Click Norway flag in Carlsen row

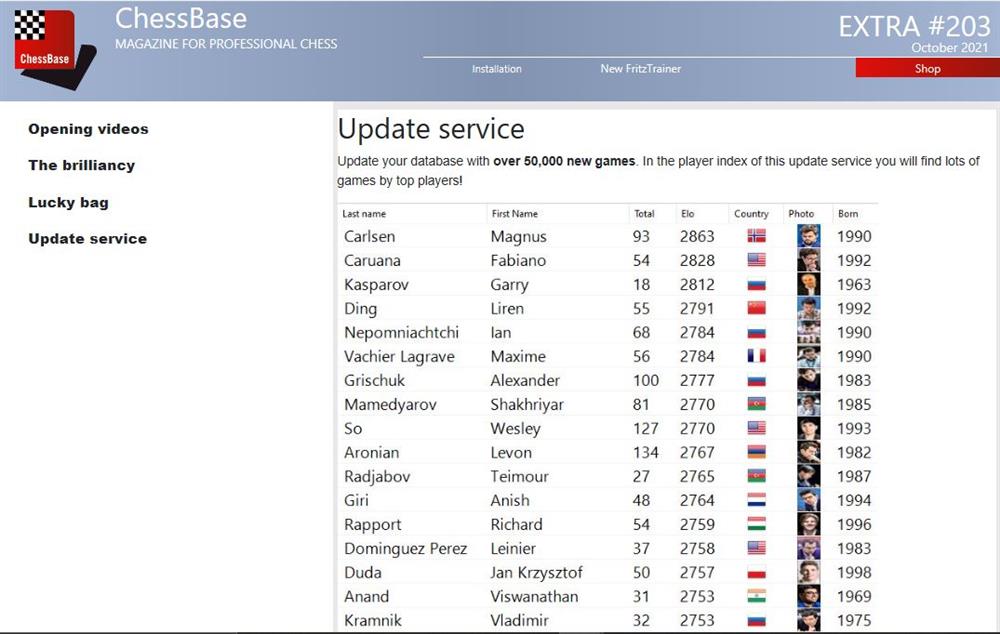click(756, 236)
